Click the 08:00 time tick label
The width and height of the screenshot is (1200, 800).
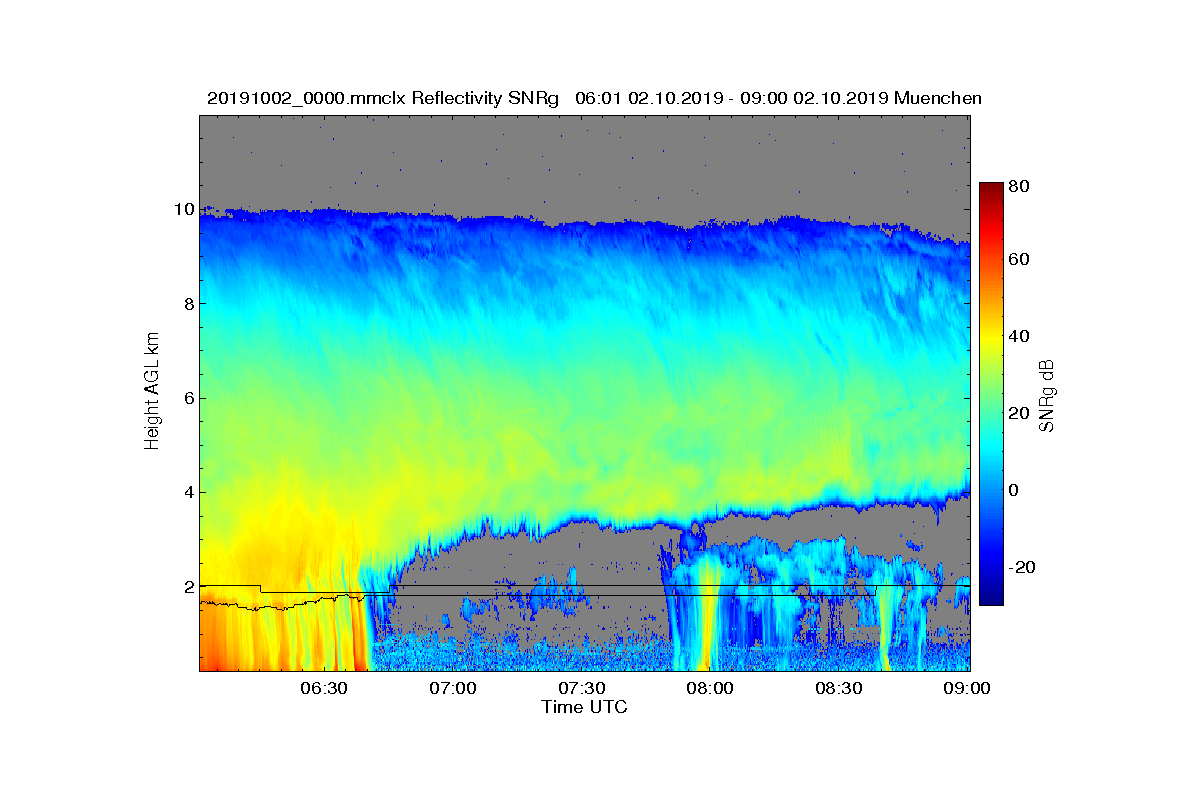[711, 689]
